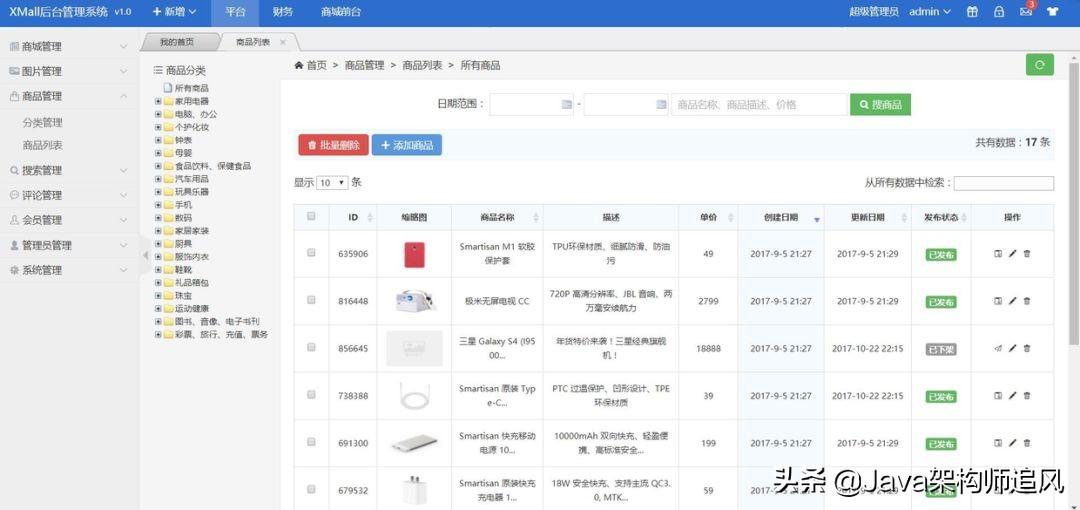Check the box for item 691300
The height and width of the screenshot is (510, 1080).
pos(311,442)
